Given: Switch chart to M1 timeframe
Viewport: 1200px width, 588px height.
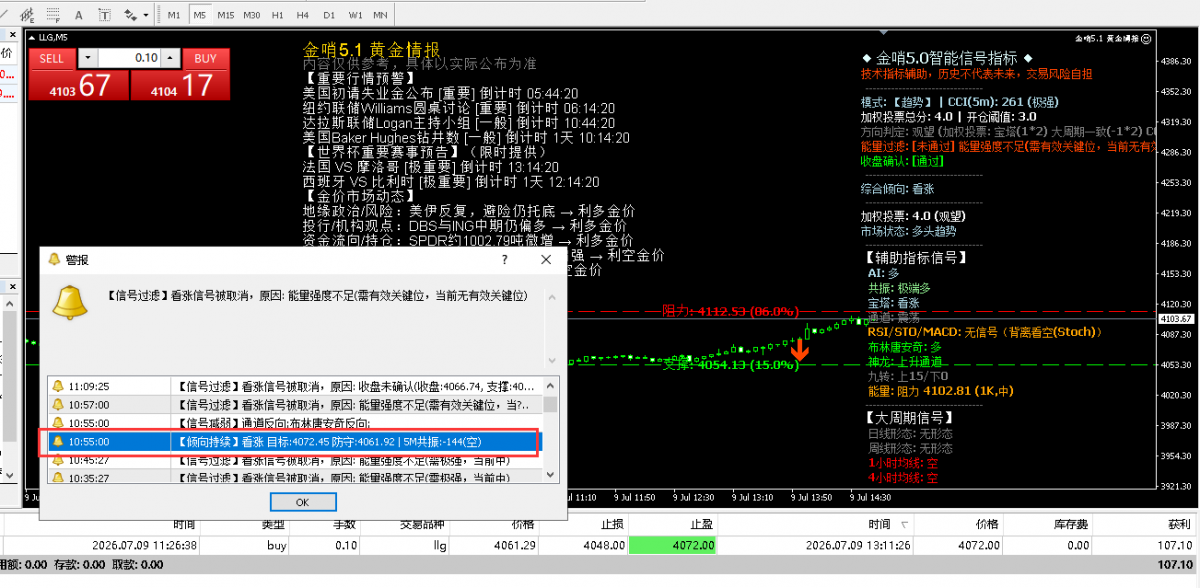Looking at the screenshot, I should [x=174, y=15].
